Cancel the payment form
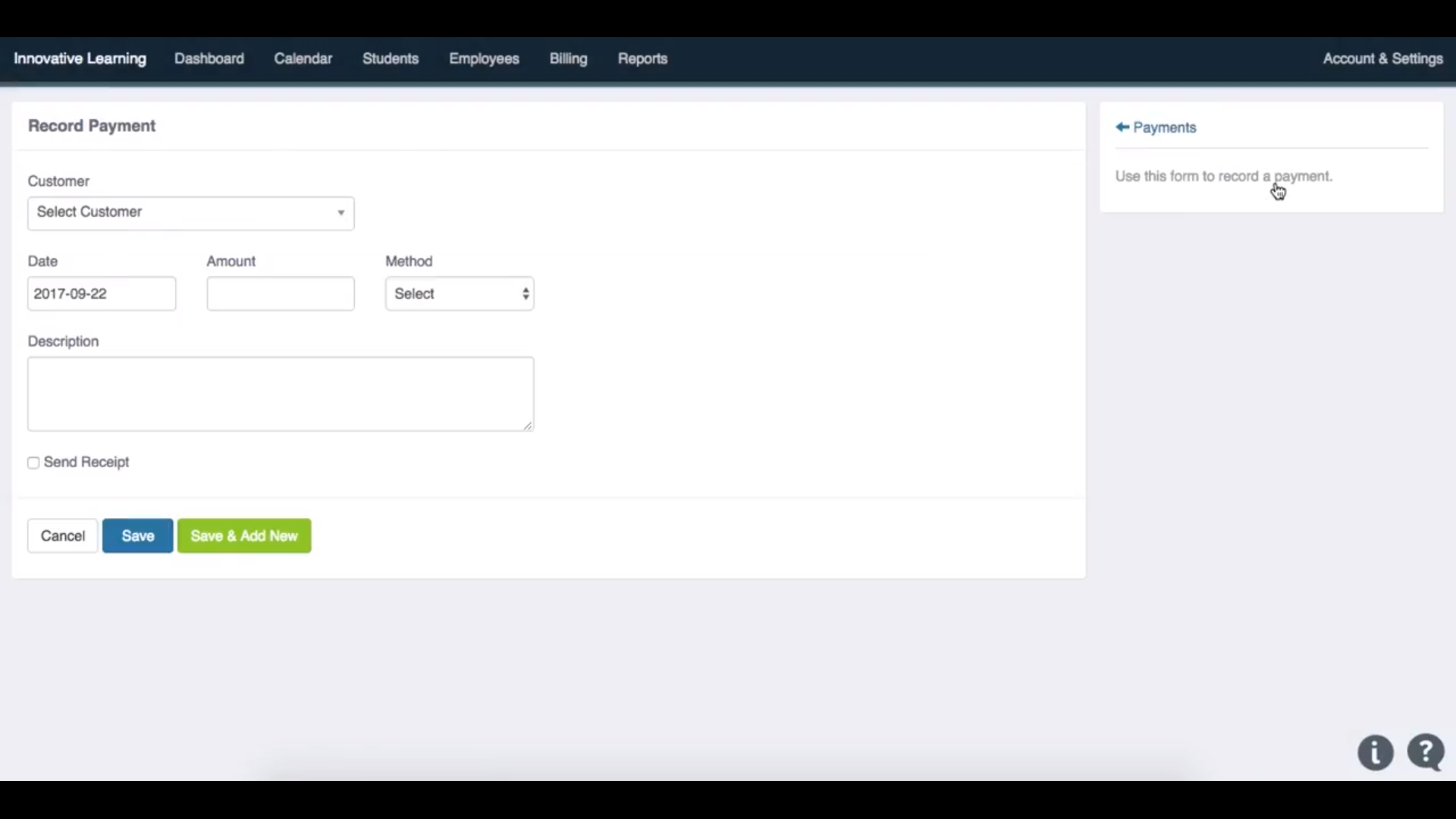The image size is (1456, 819). point(63,536)
